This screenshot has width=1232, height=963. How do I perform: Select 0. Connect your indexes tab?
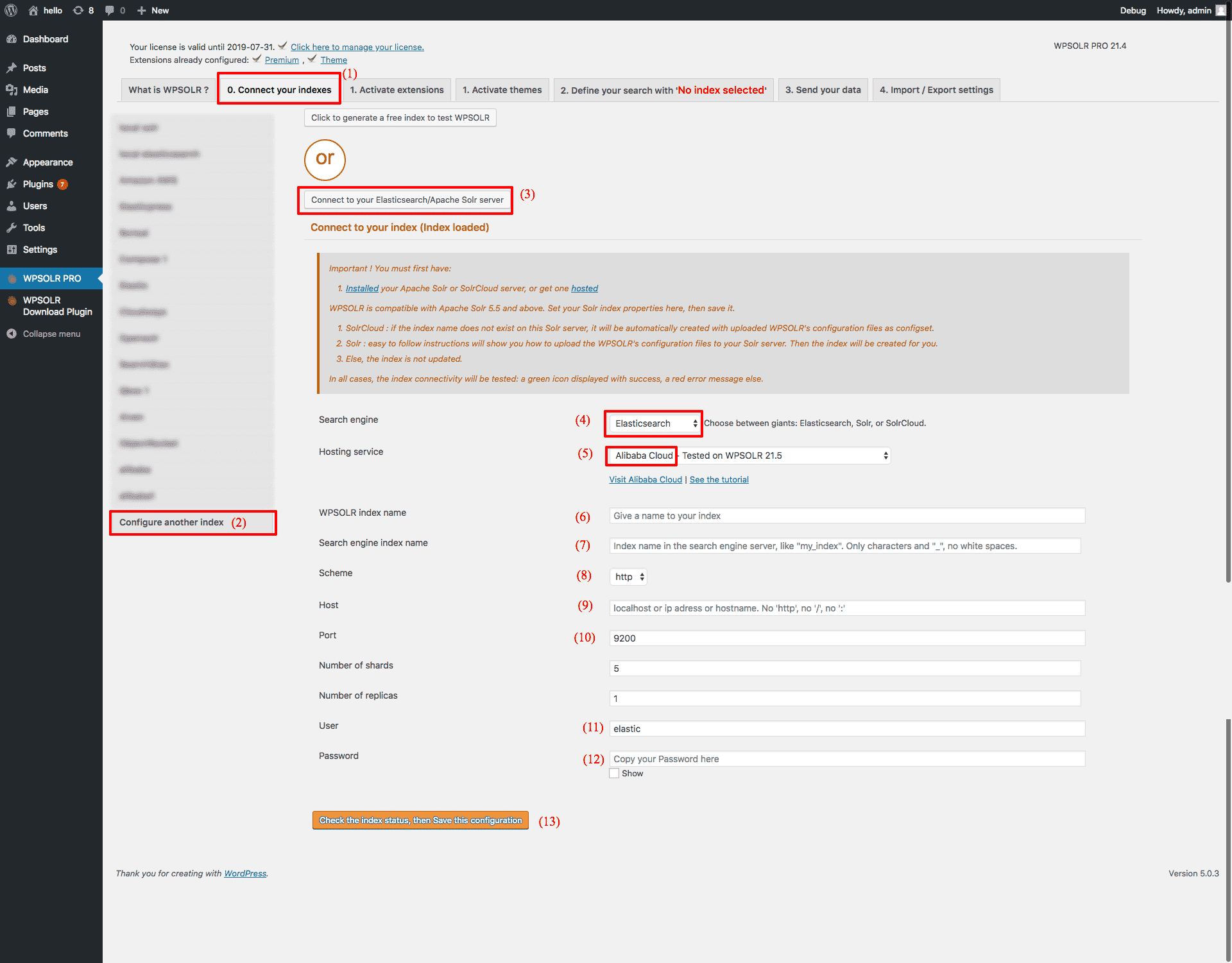[279, 90]
